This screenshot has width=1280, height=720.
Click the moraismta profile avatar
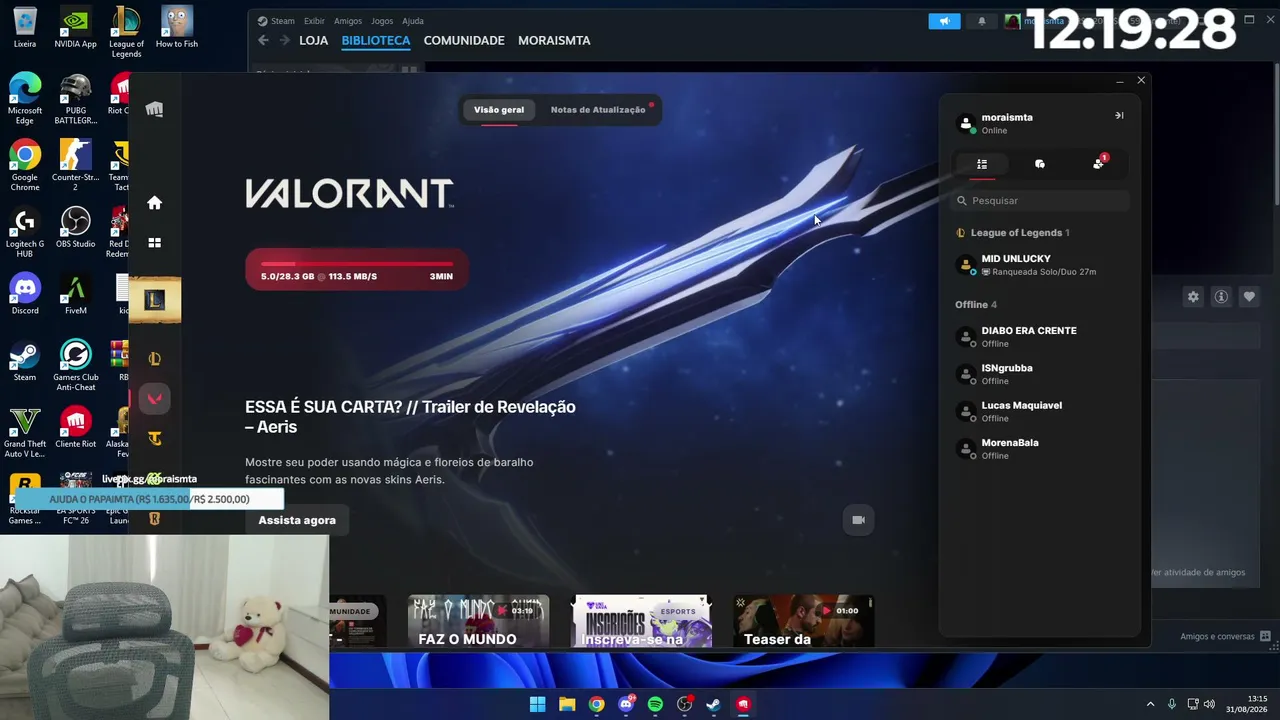click(966, 123)
